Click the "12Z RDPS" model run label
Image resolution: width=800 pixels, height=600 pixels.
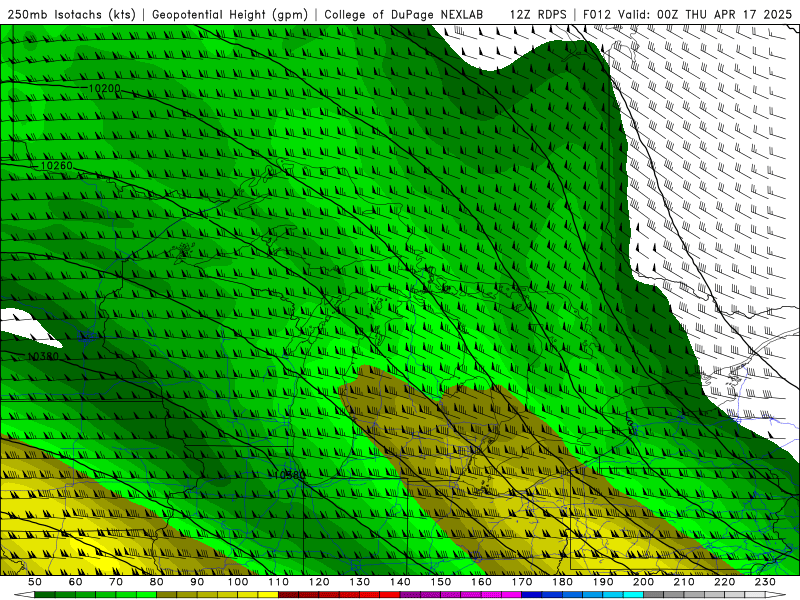click(x=538, y=15)
